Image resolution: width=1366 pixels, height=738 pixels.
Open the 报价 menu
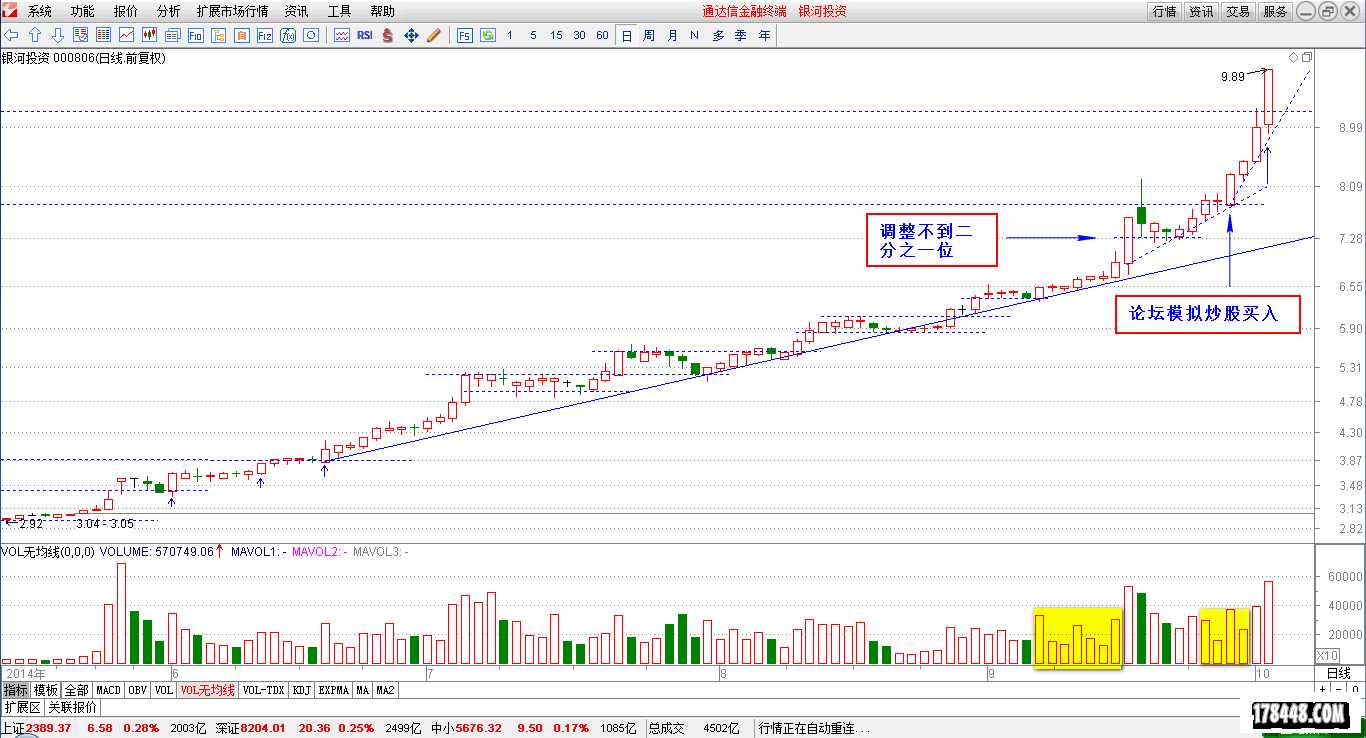[126, 11]
